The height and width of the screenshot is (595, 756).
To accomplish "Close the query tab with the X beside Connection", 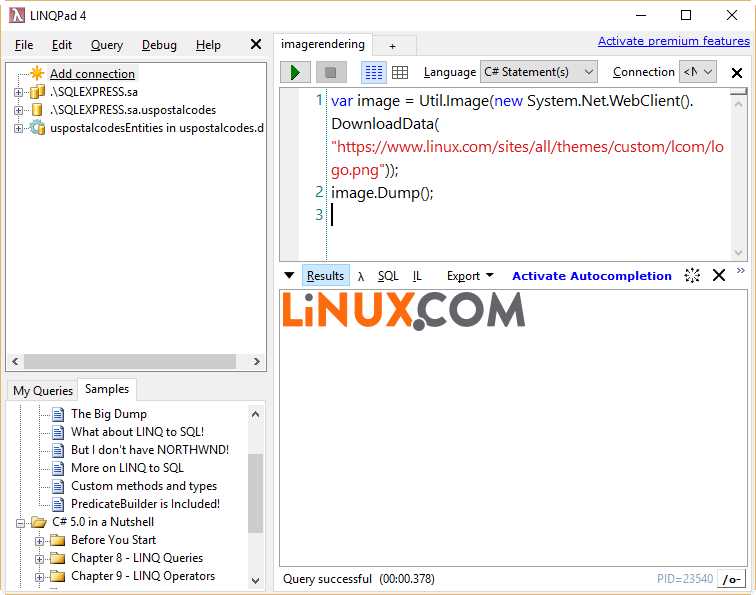I will (x=736, y=73).
